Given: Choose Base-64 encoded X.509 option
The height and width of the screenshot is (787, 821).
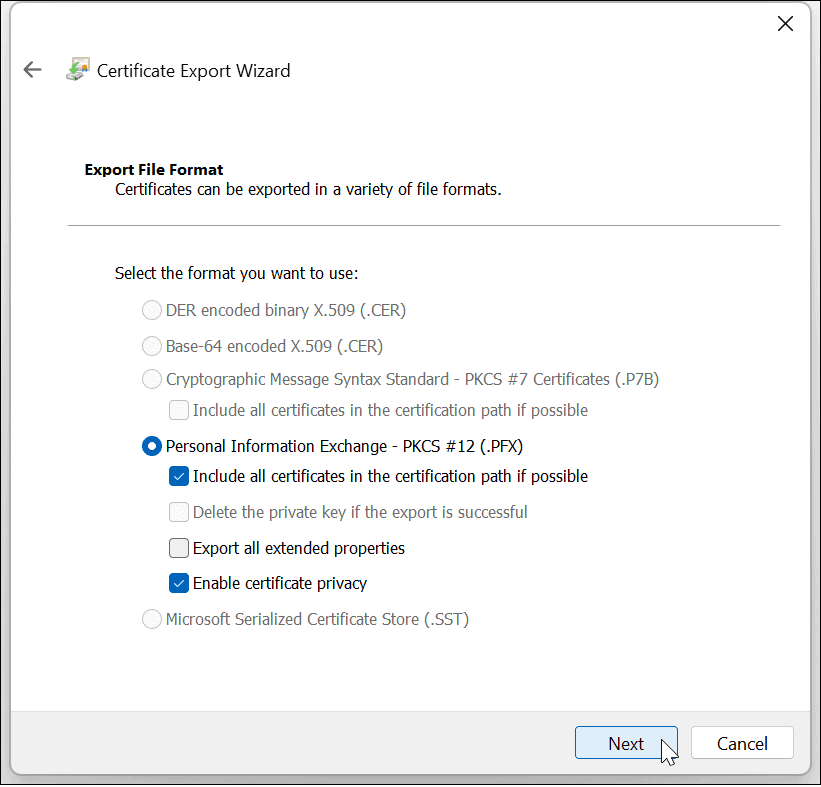Looking at the screenshot, I should [x=152, y=346].
